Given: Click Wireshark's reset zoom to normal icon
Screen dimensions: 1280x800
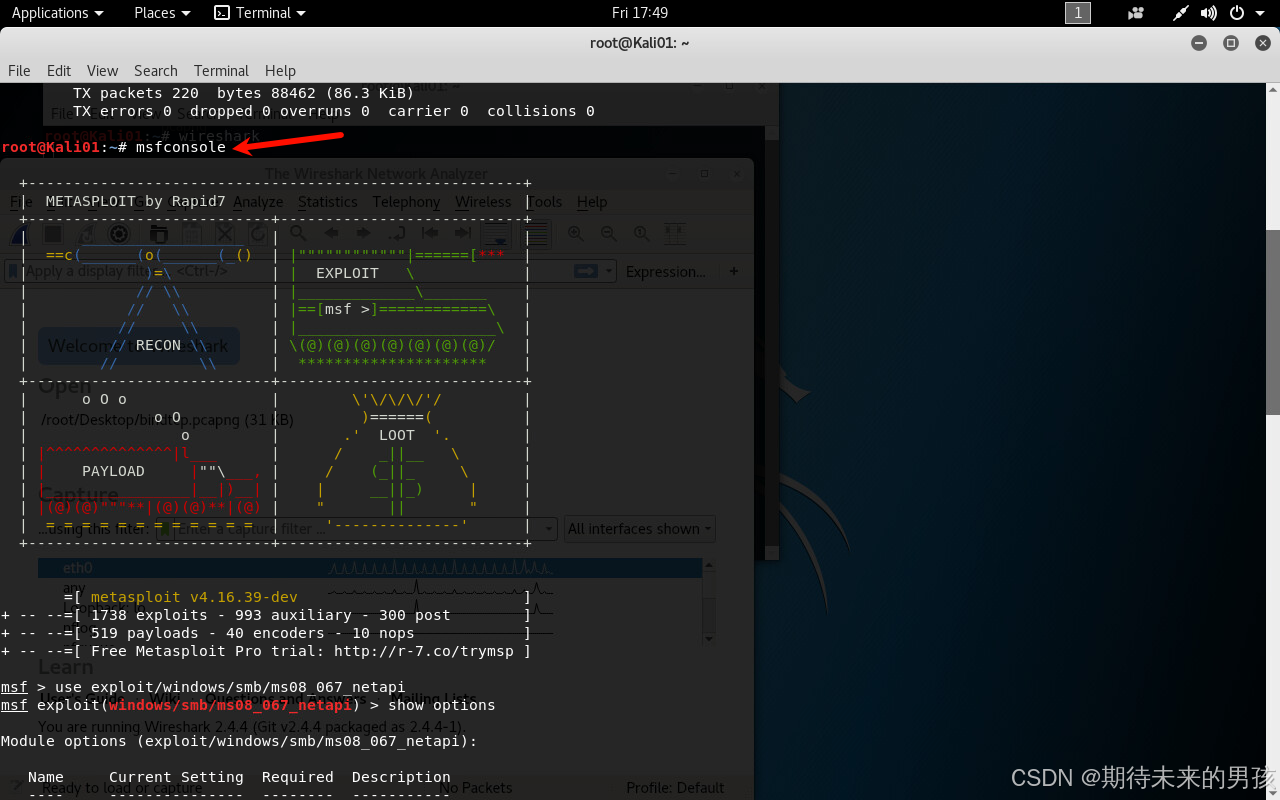Looking at the screenshot, I should (x=641, y=234).
